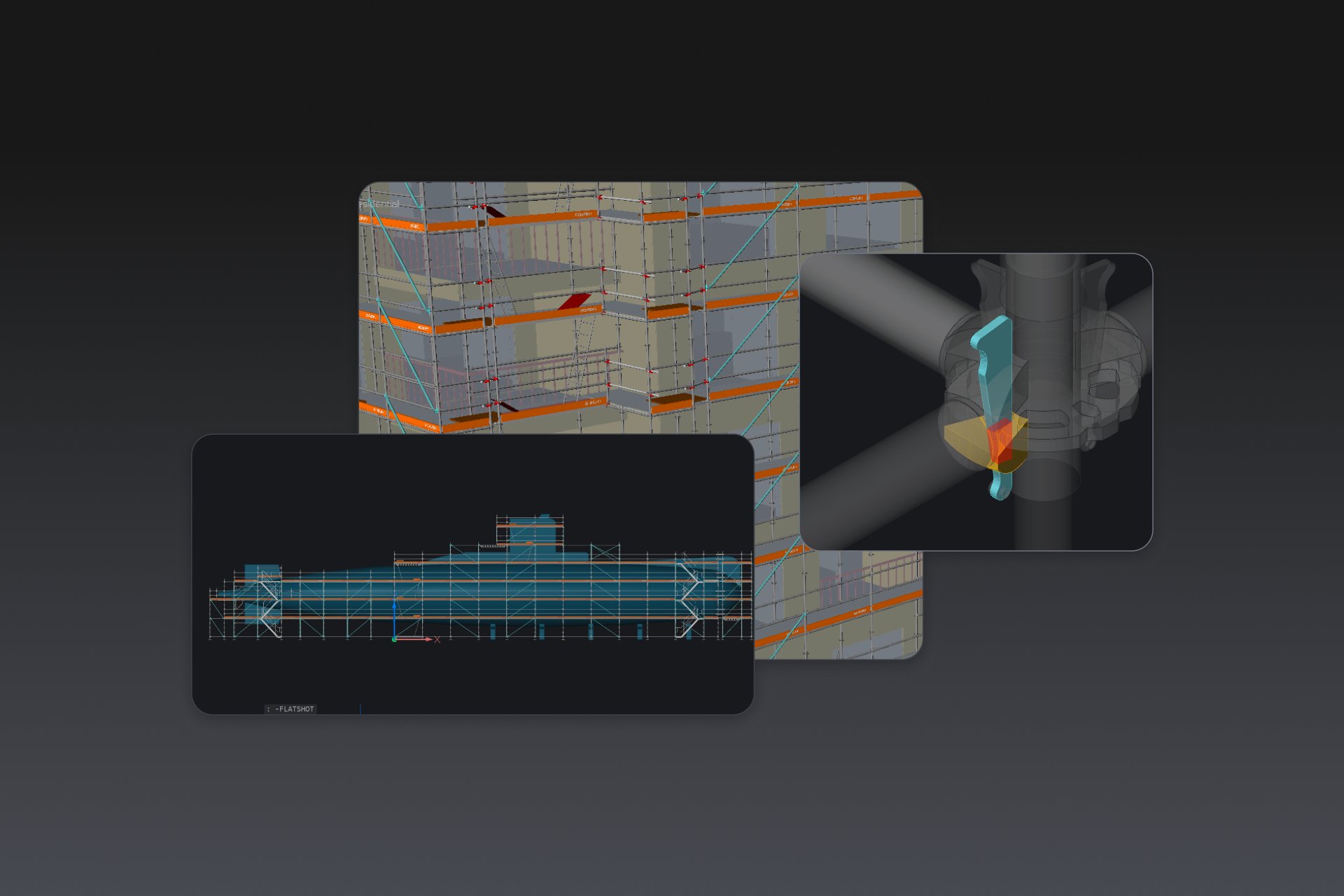
Task: Click a keel block under the submarine
Action: point(493,631)
